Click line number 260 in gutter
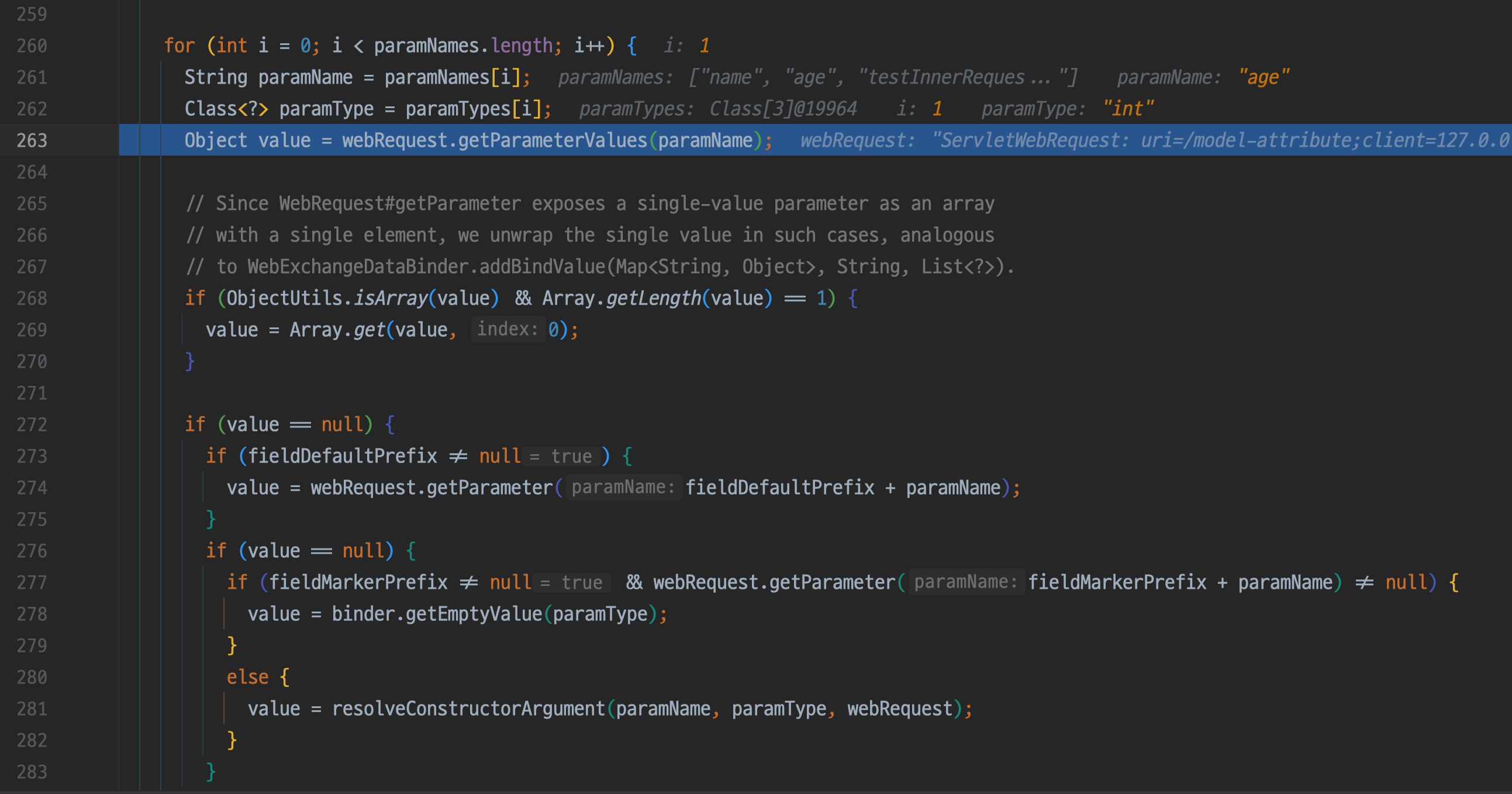 (32, 46)
